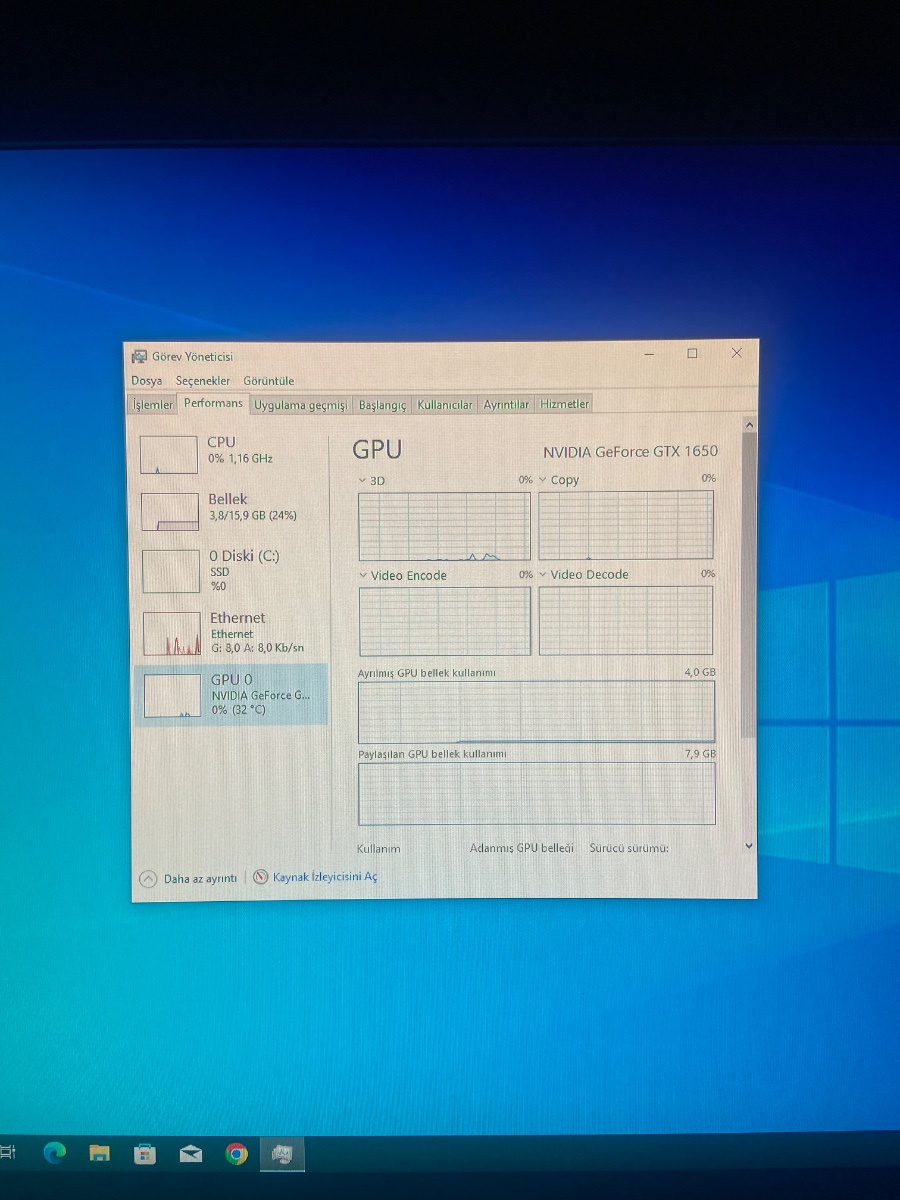900x1200 pixels.
Task: Click the Video Decode usage graph
Action: click(x=626, y=620)
